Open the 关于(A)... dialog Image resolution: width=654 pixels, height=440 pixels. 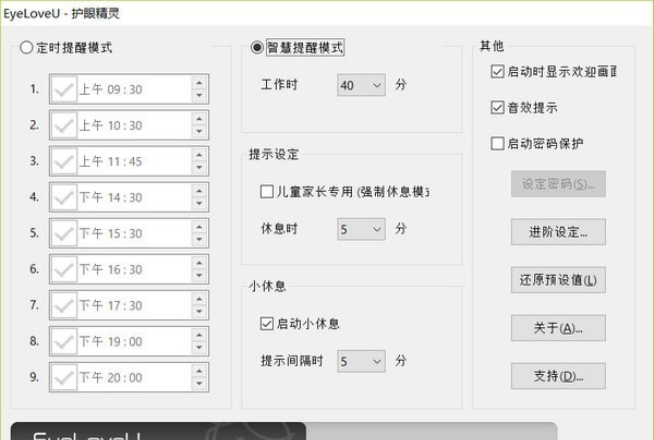(558, 328)
